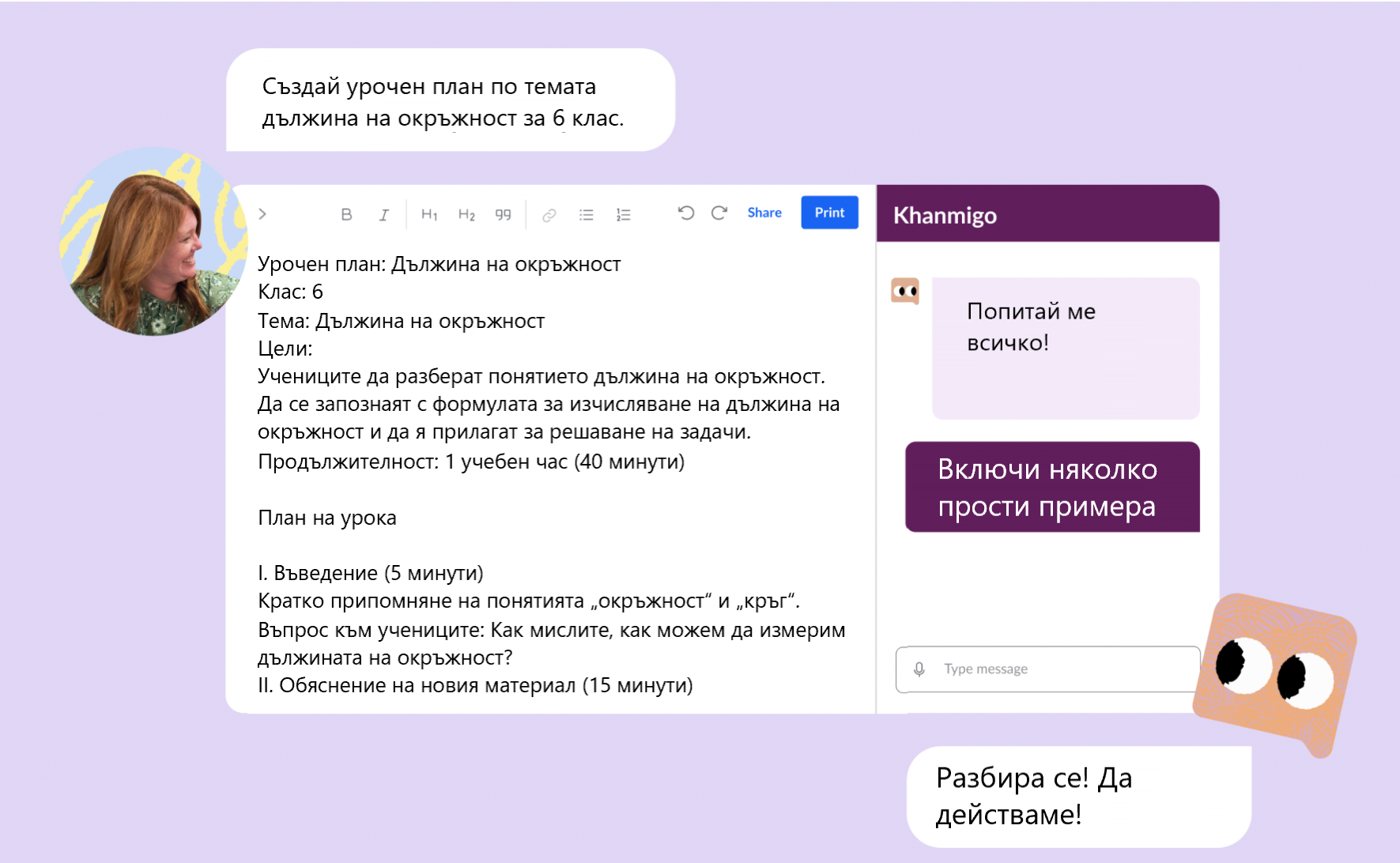The image size is (1400, 863).
Task: Redo the last edit
Action: pyautogui.click(x=719, y=213)
